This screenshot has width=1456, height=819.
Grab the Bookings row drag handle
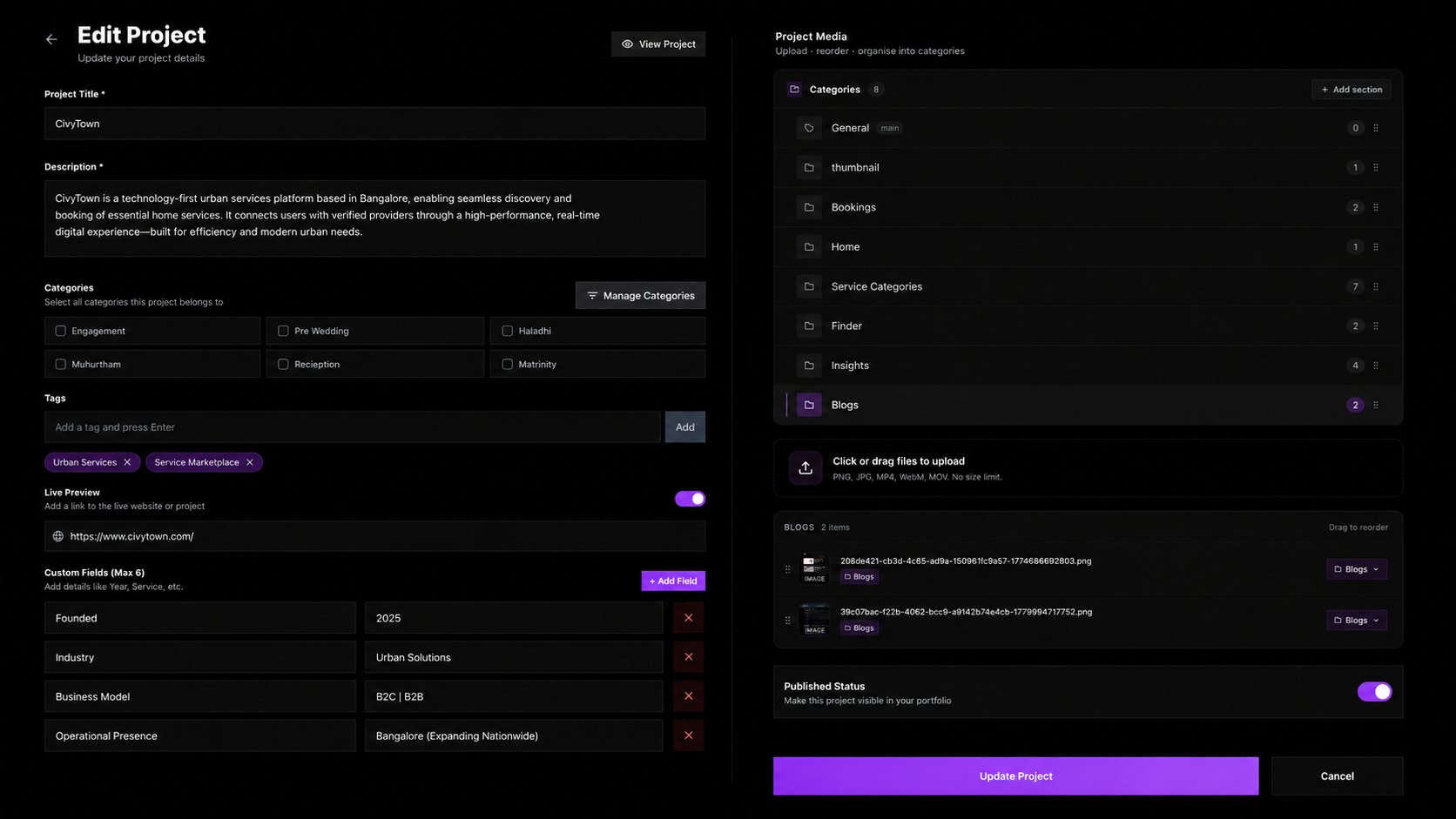1376,207
